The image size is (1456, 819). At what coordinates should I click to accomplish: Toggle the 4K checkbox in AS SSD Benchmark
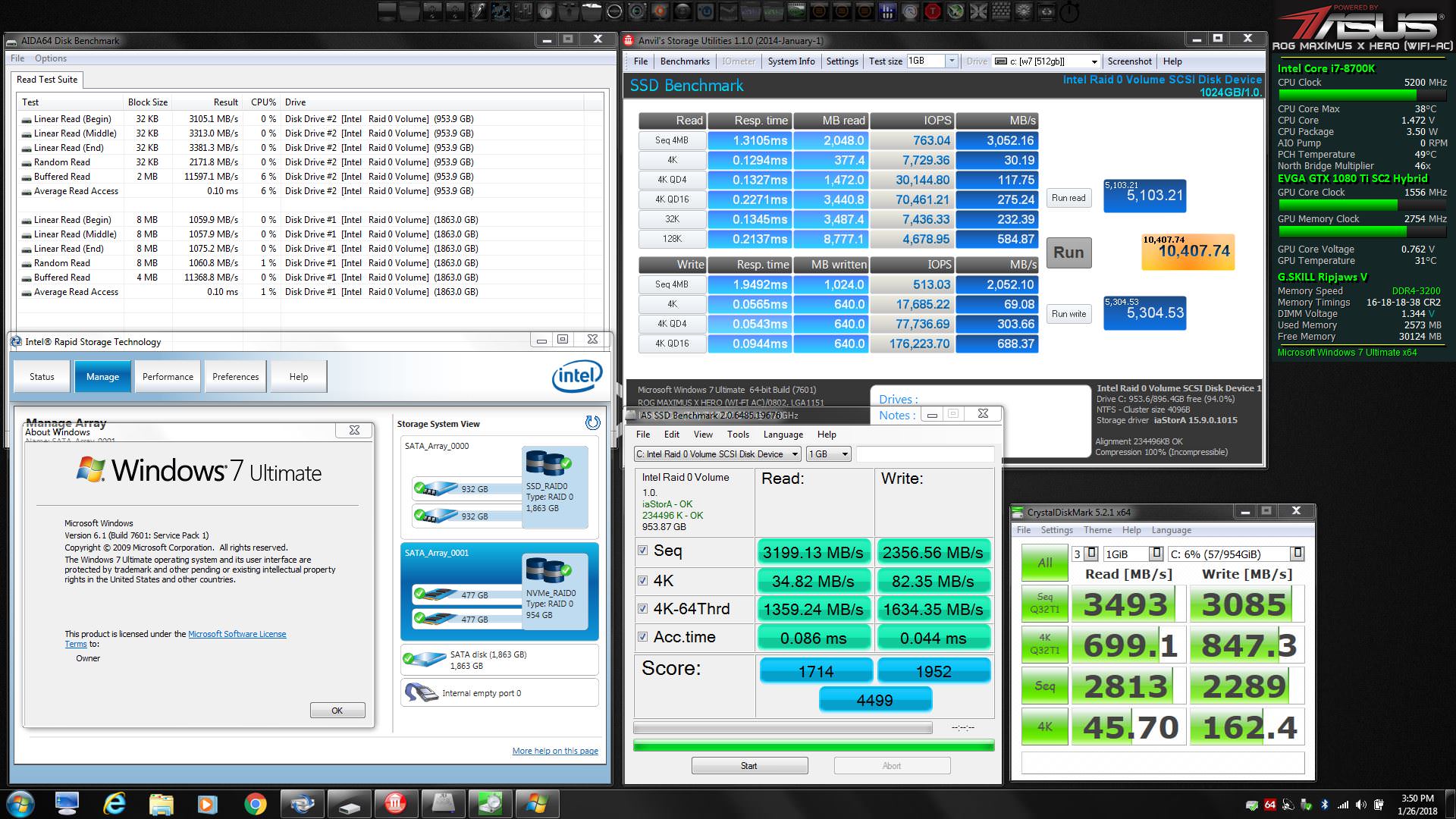pyautogui.click(x=643, y=580)
